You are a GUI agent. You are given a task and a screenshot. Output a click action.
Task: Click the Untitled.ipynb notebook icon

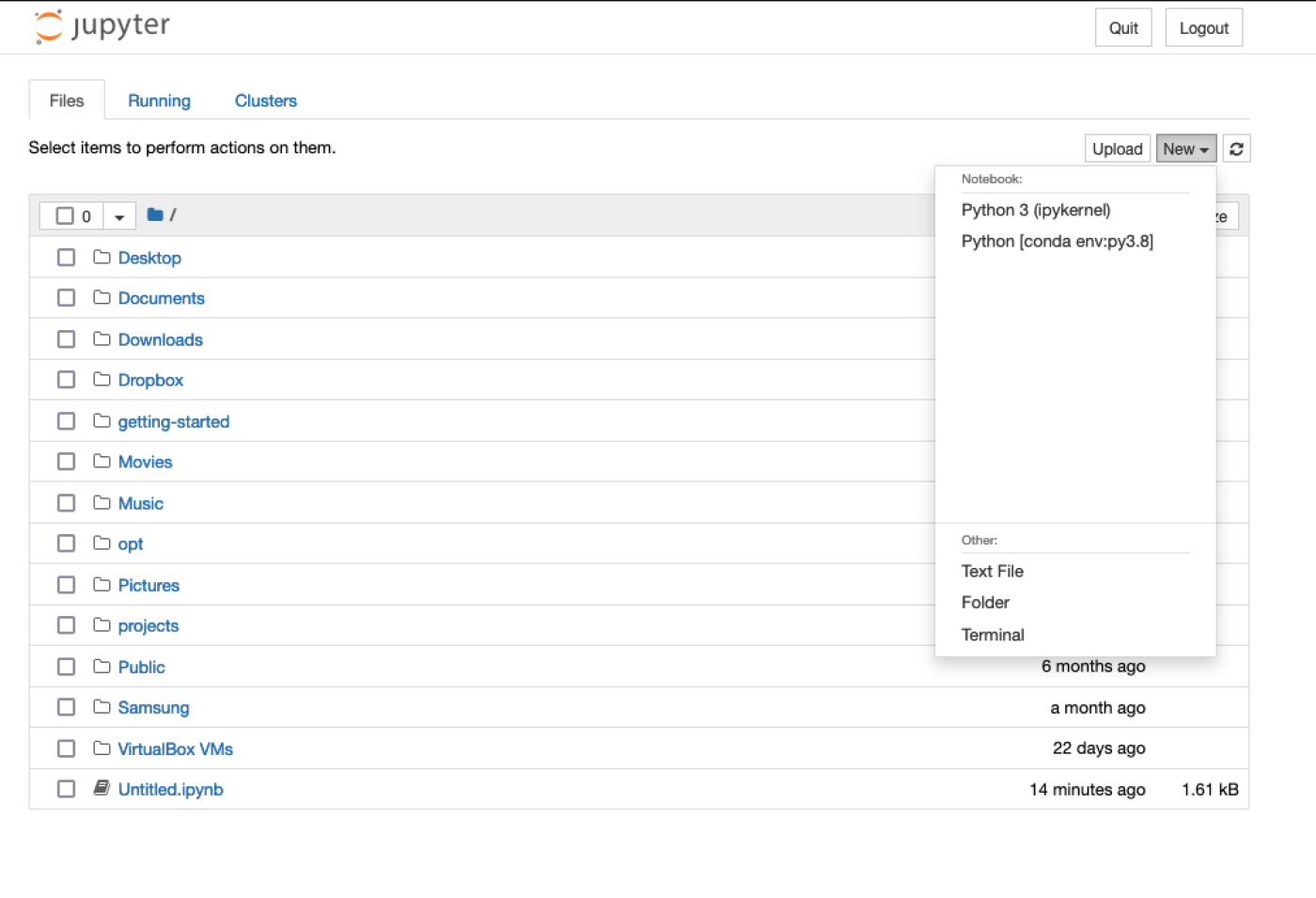(x=102, y=788)
